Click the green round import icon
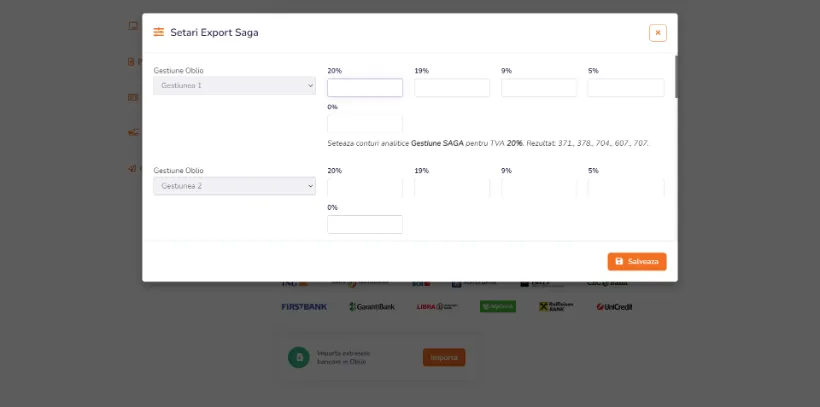Image resolution: width=820 pixels, height=407 pixels. [x=299, y=358]
